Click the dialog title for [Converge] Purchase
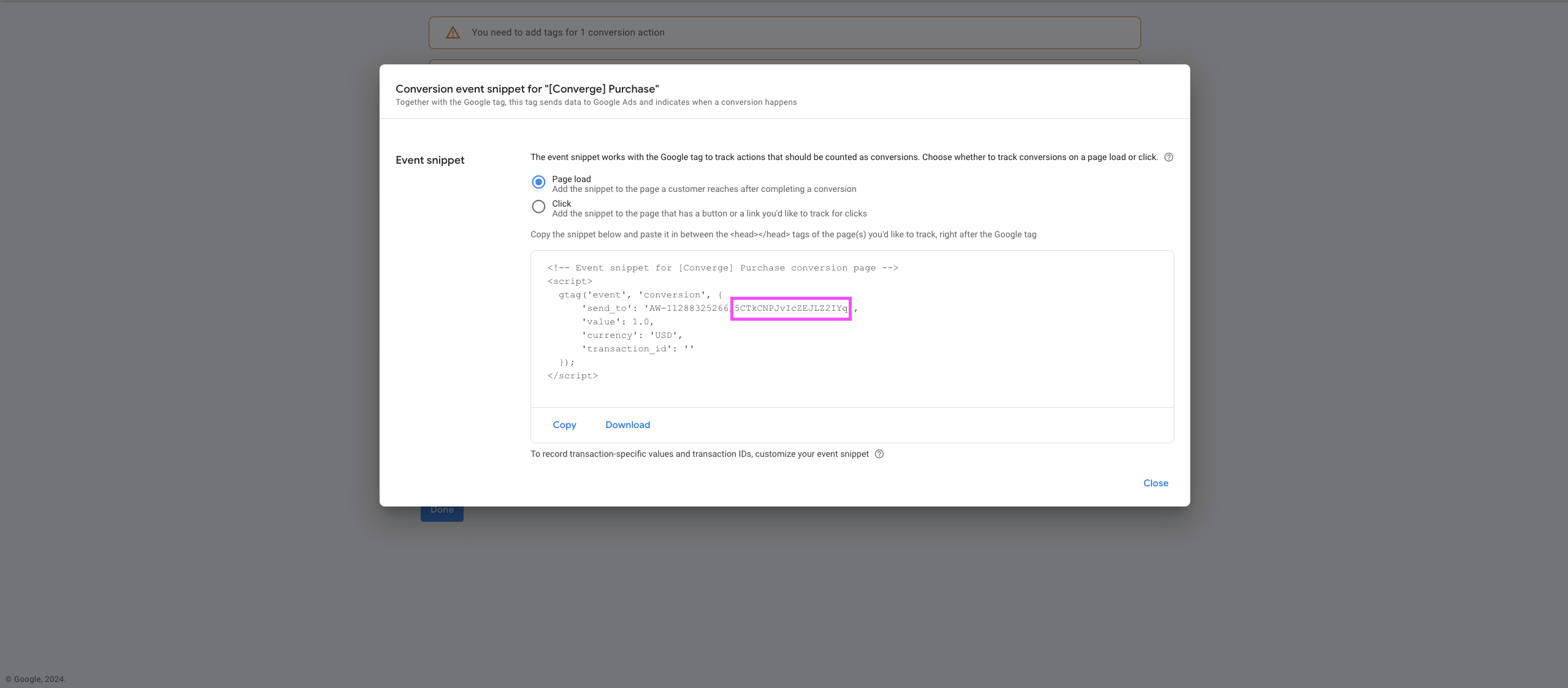This screenshot has height=688, width=1568. 527,89
